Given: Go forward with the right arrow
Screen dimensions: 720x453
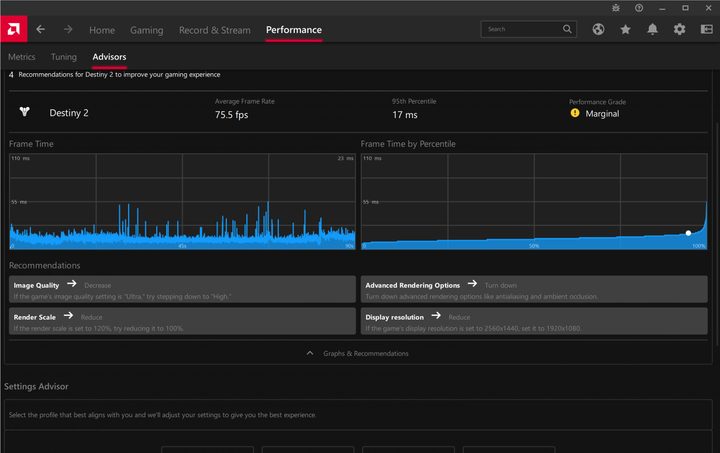Looking at the screenshot, I should click(x=68, y=29).
